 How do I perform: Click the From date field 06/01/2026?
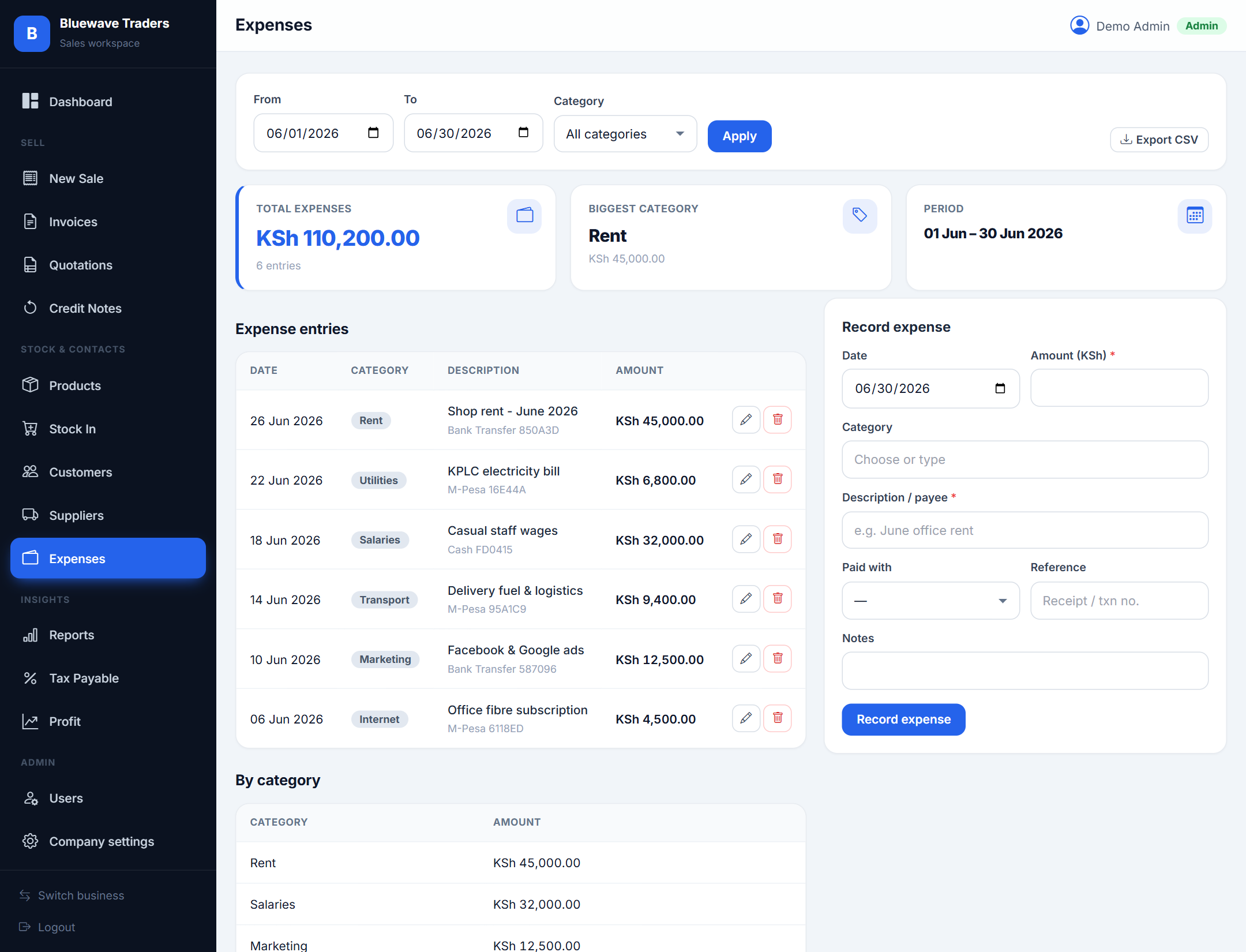coord(323,133)
